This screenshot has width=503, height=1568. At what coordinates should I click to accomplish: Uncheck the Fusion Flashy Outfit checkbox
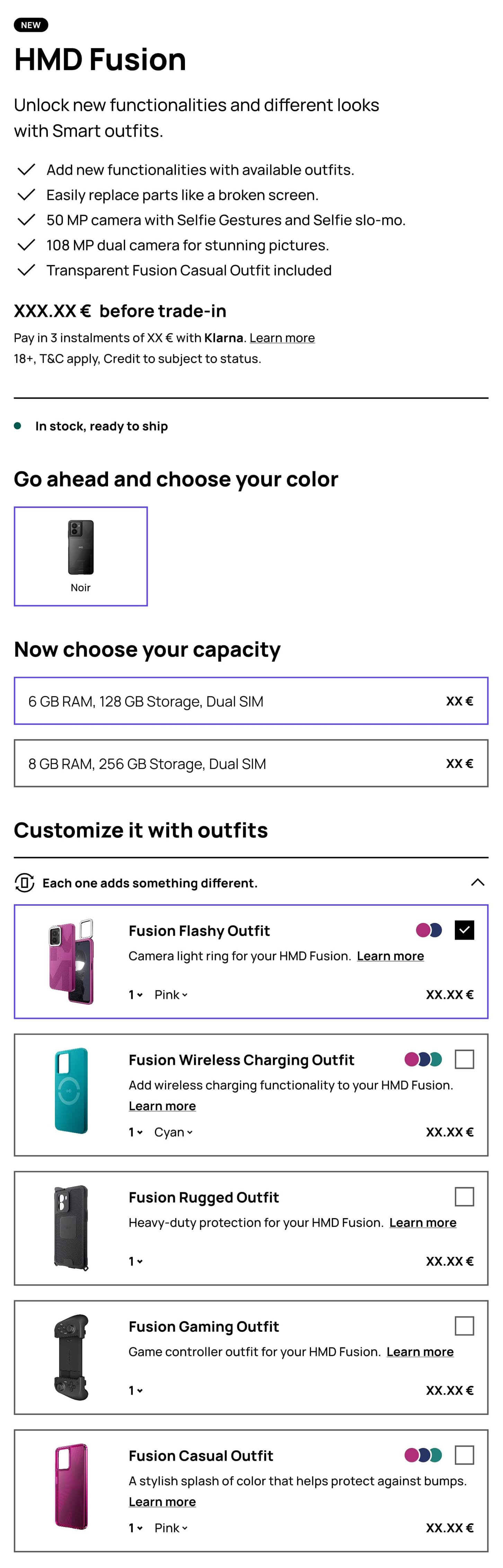[464, 930]
